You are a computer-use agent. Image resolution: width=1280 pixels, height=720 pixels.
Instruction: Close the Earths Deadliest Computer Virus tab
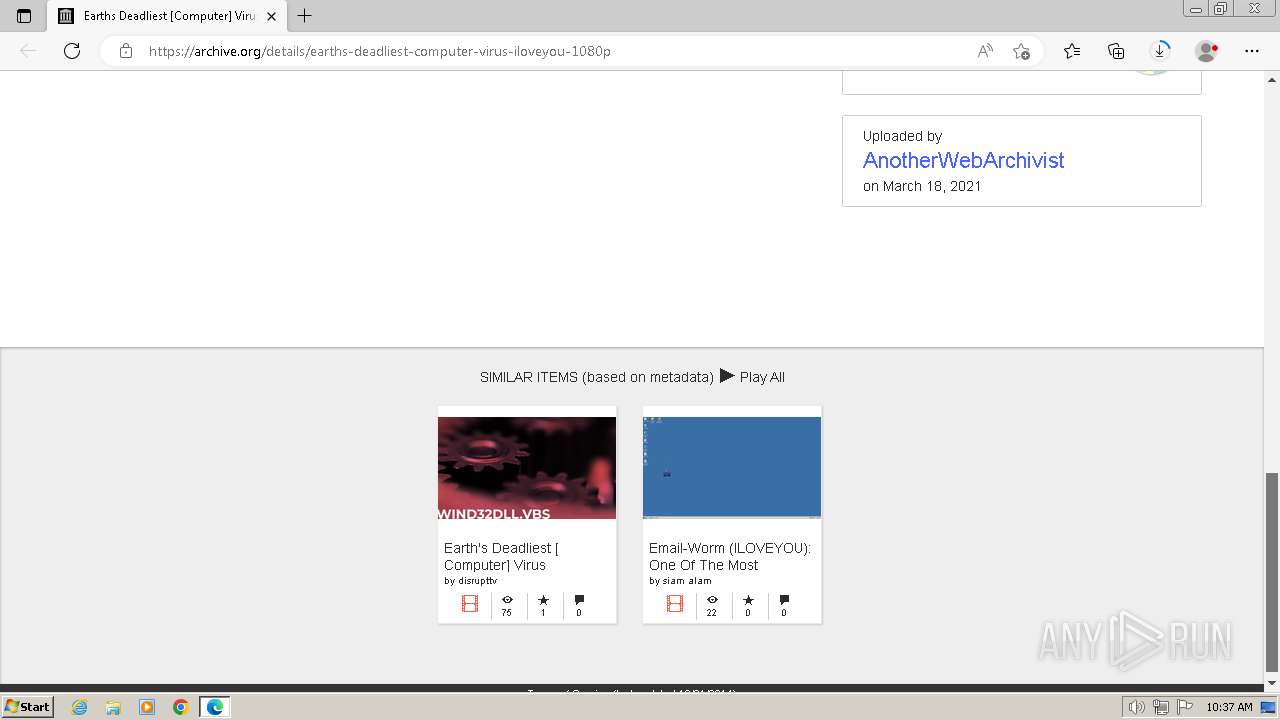[x=271, y=16]
